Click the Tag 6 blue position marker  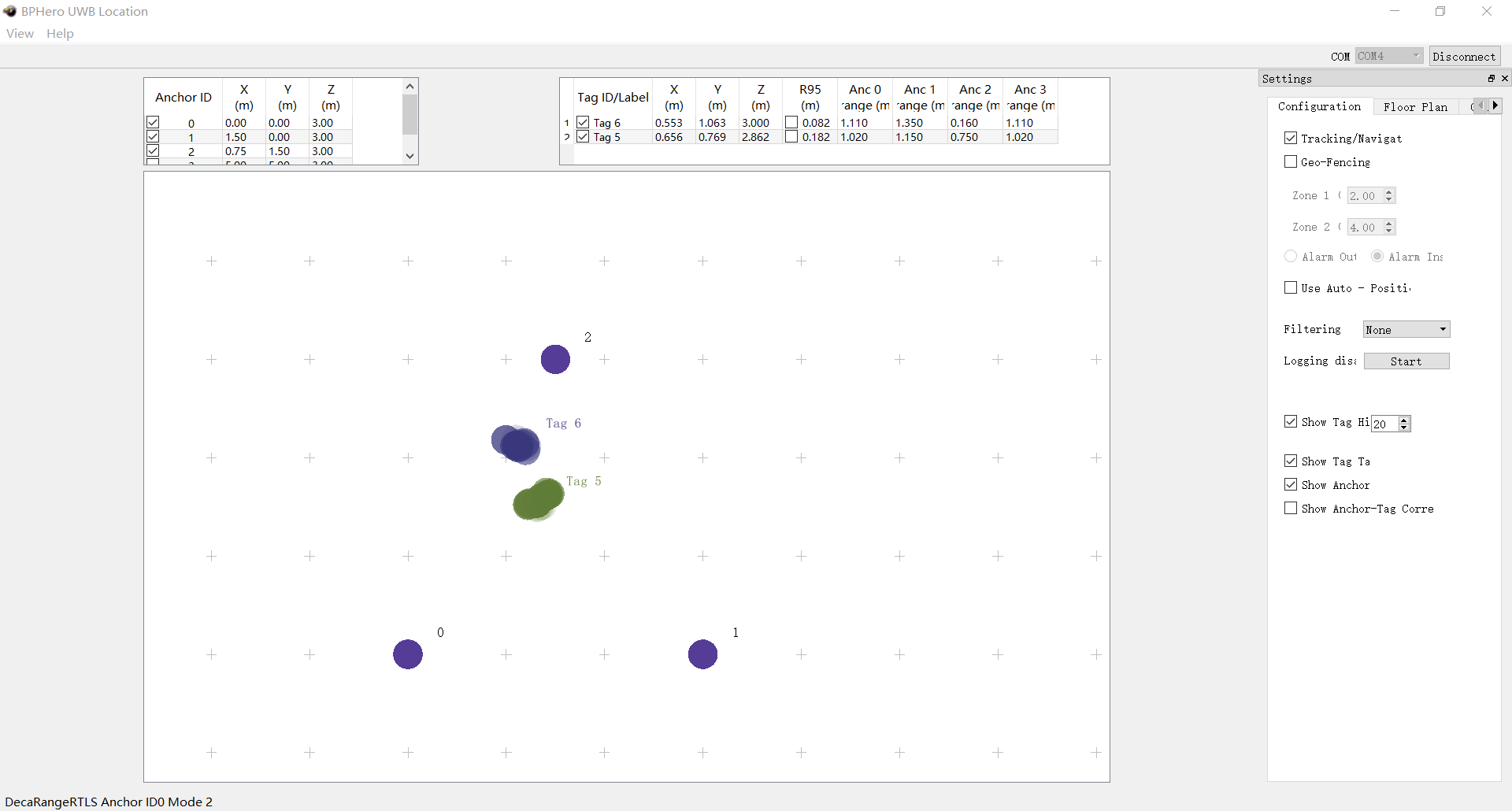517,445
